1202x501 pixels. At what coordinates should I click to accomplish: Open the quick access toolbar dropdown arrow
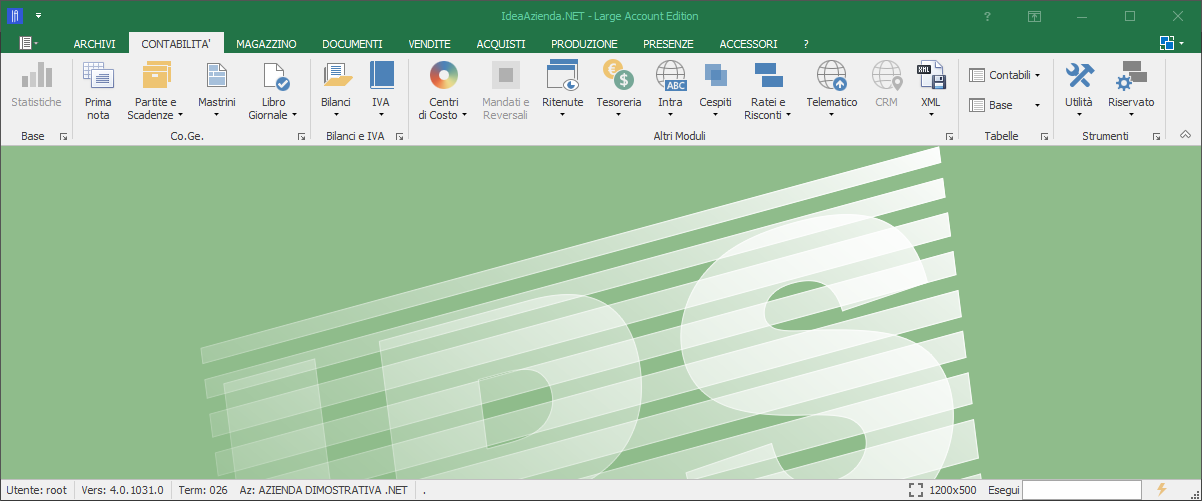pos(38,16)
